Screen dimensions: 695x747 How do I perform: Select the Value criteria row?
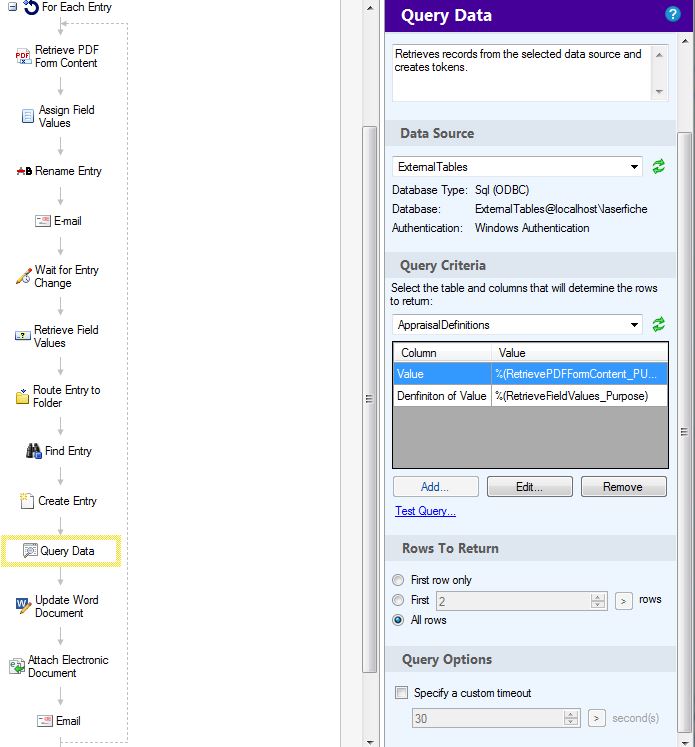(x=530, y=374)
